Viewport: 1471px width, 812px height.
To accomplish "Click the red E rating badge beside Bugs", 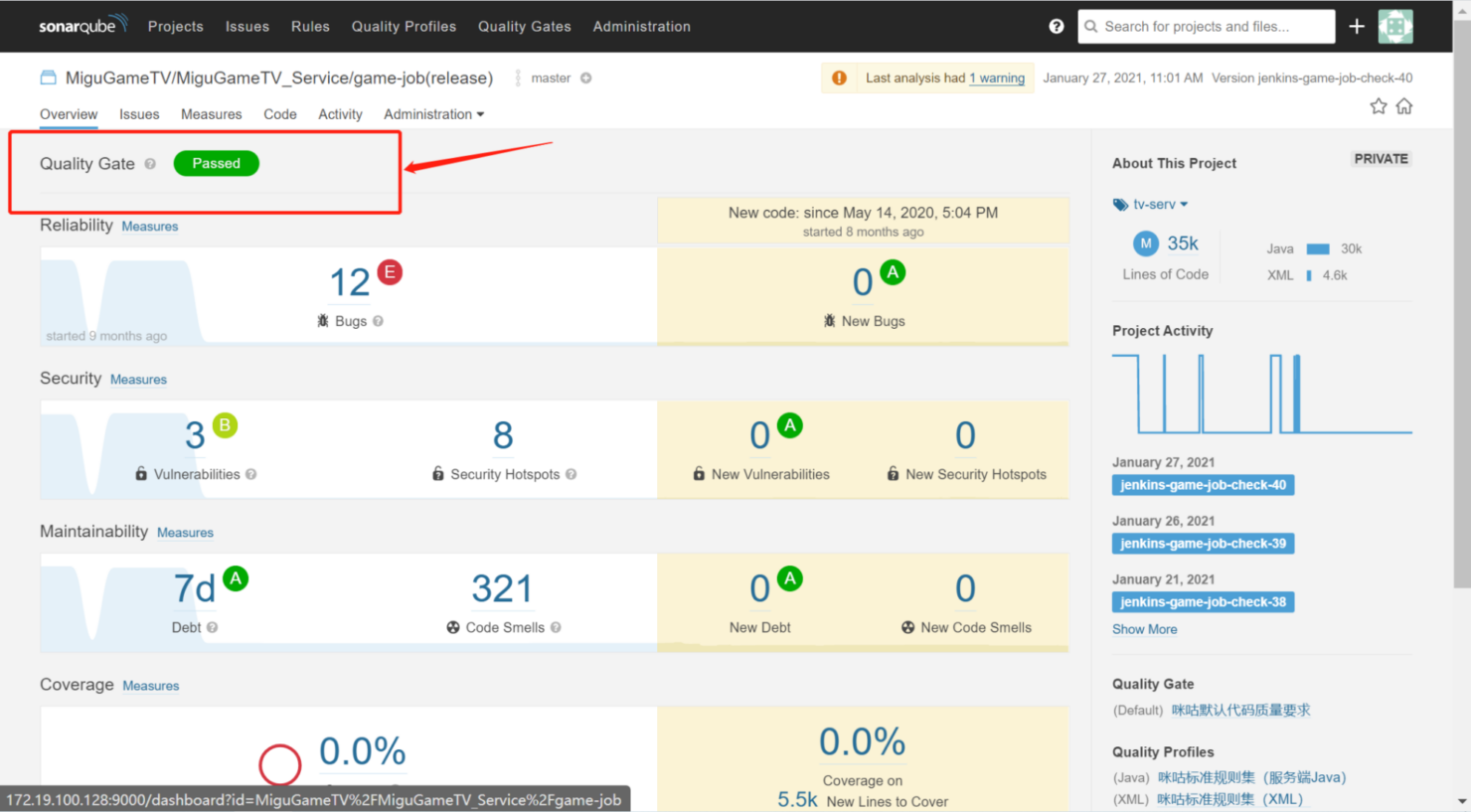I will coord(390,271).
